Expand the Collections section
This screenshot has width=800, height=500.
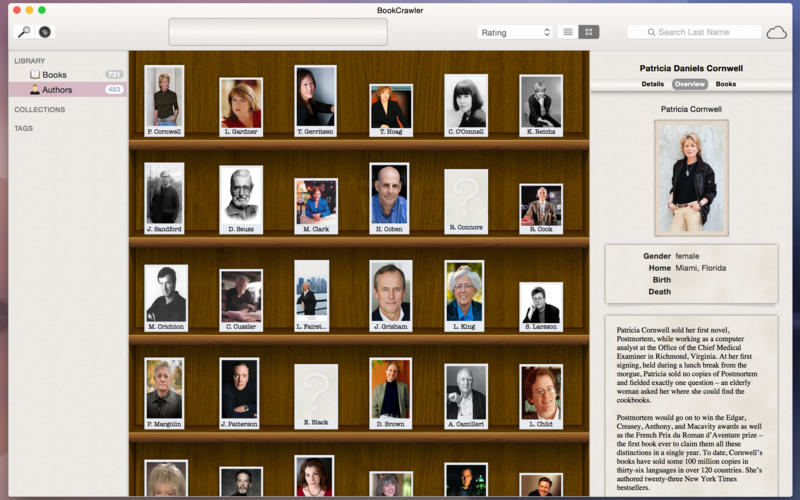(39, 109)
